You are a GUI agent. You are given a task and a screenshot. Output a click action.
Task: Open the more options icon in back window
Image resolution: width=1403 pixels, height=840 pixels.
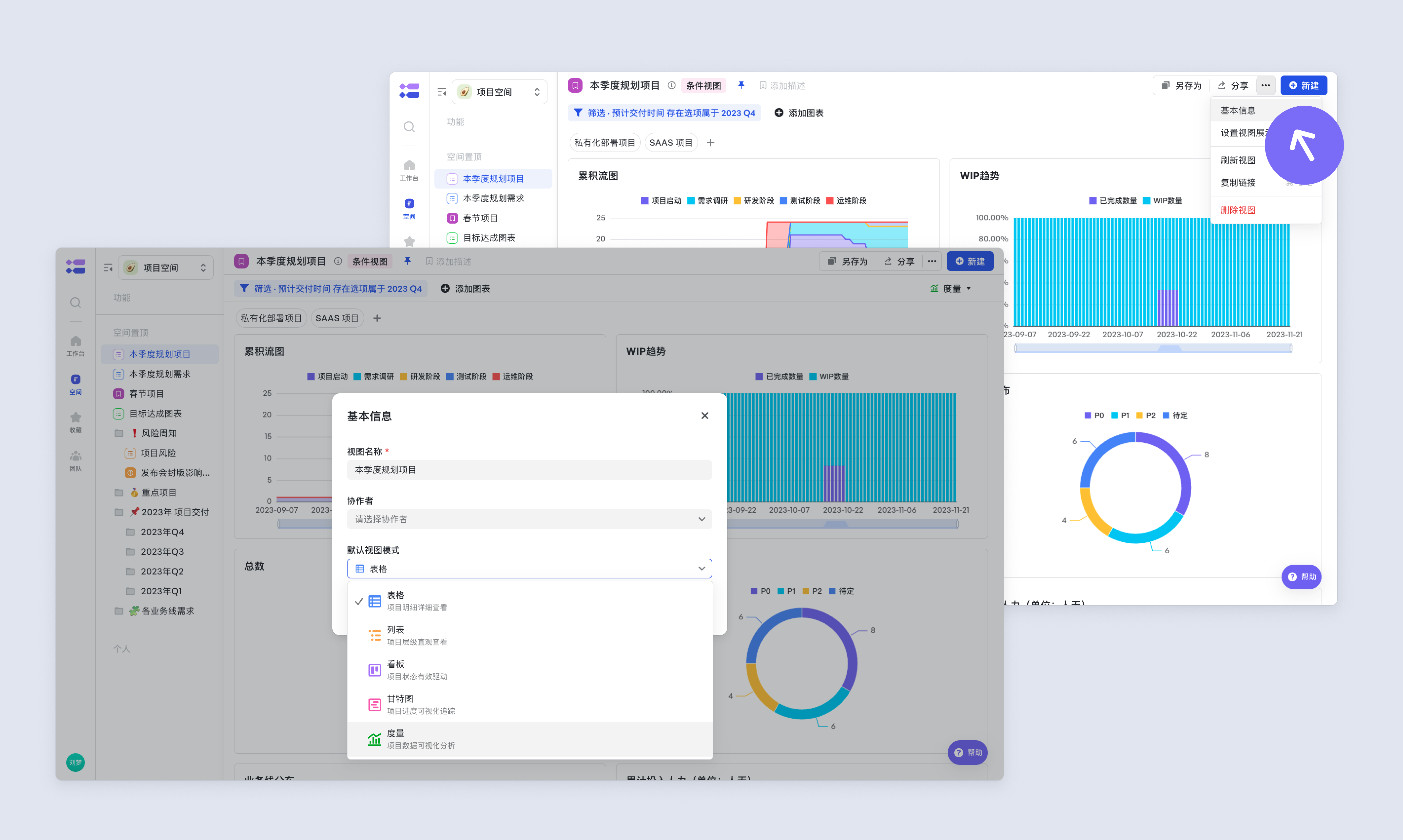pyautogui.click(x=1266, y=85)
